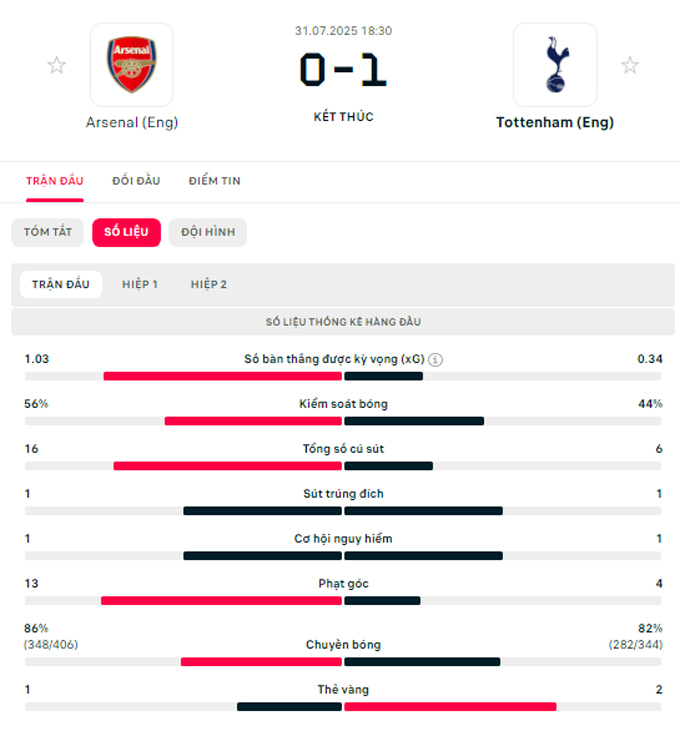This screenshot has height=731, width=680.
Task: Open the Arsenal (Eng) team name link
Action: [132, 123]
